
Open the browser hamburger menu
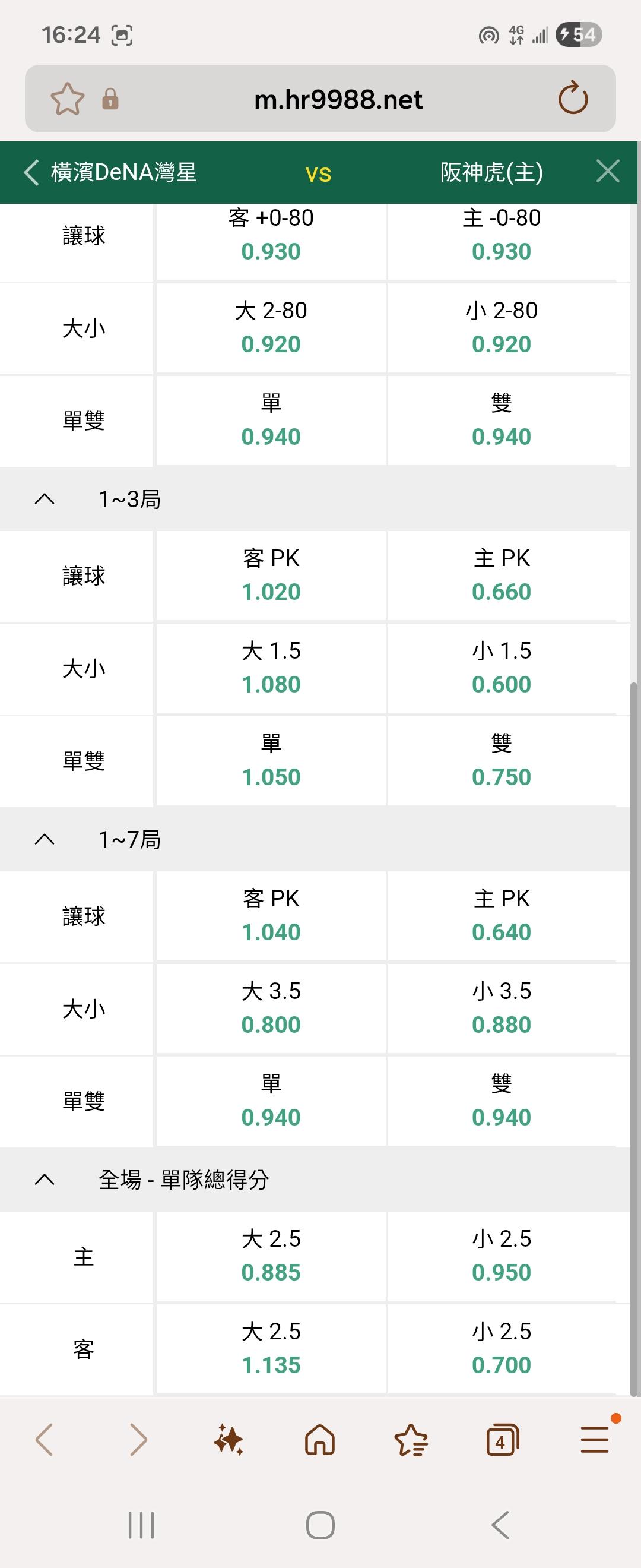tap(594, 1440)
